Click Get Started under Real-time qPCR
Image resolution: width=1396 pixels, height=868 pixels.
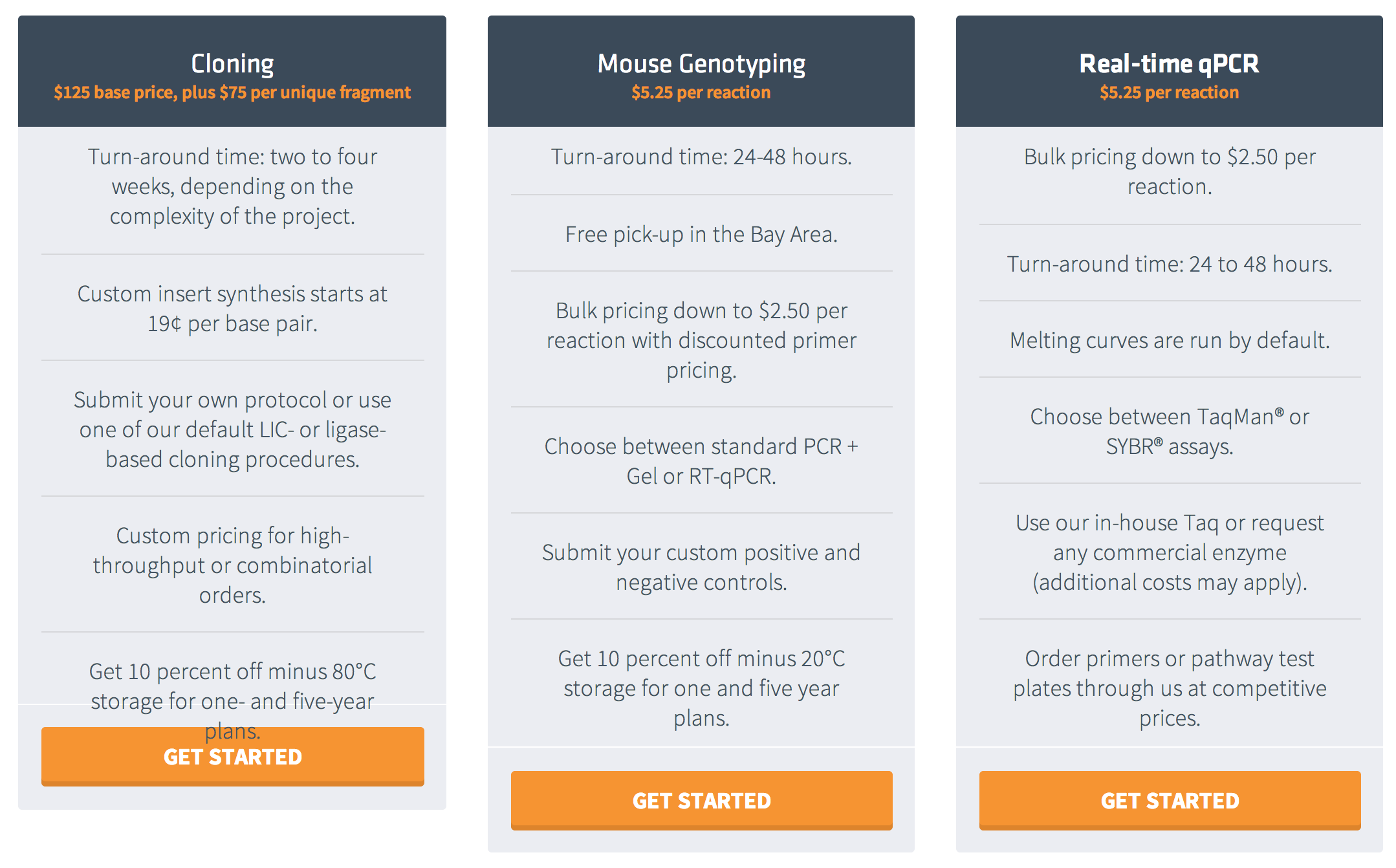[1170, 801]
